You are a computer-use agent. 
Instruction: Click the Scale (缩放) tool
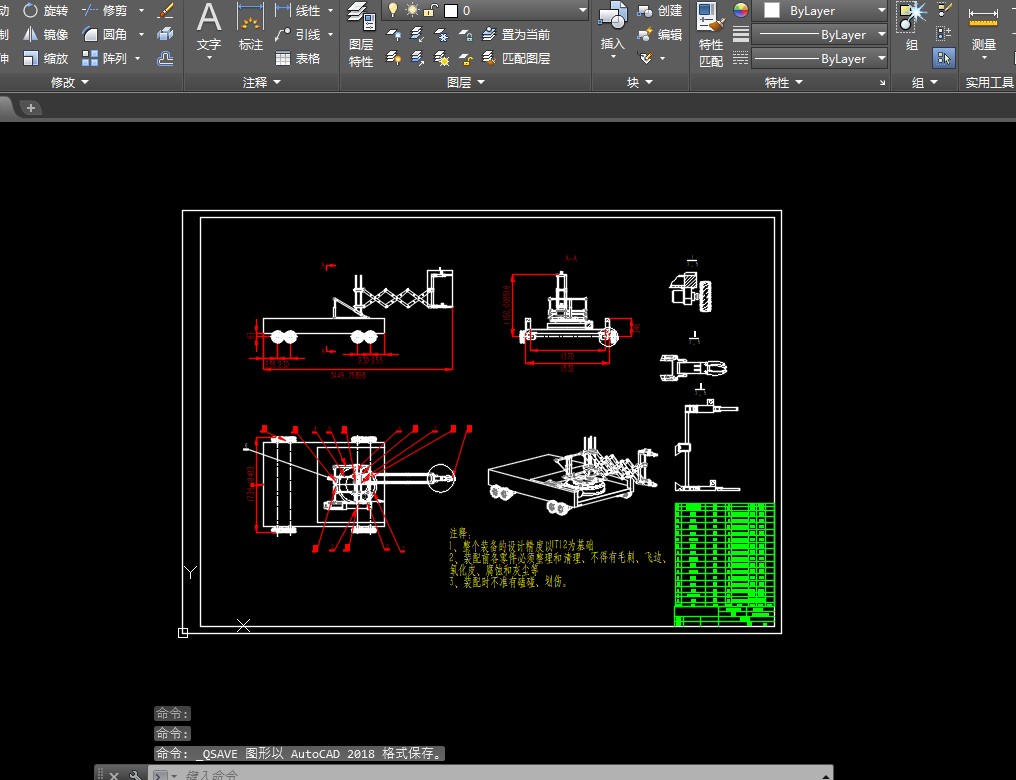click(x=45, y=58)
